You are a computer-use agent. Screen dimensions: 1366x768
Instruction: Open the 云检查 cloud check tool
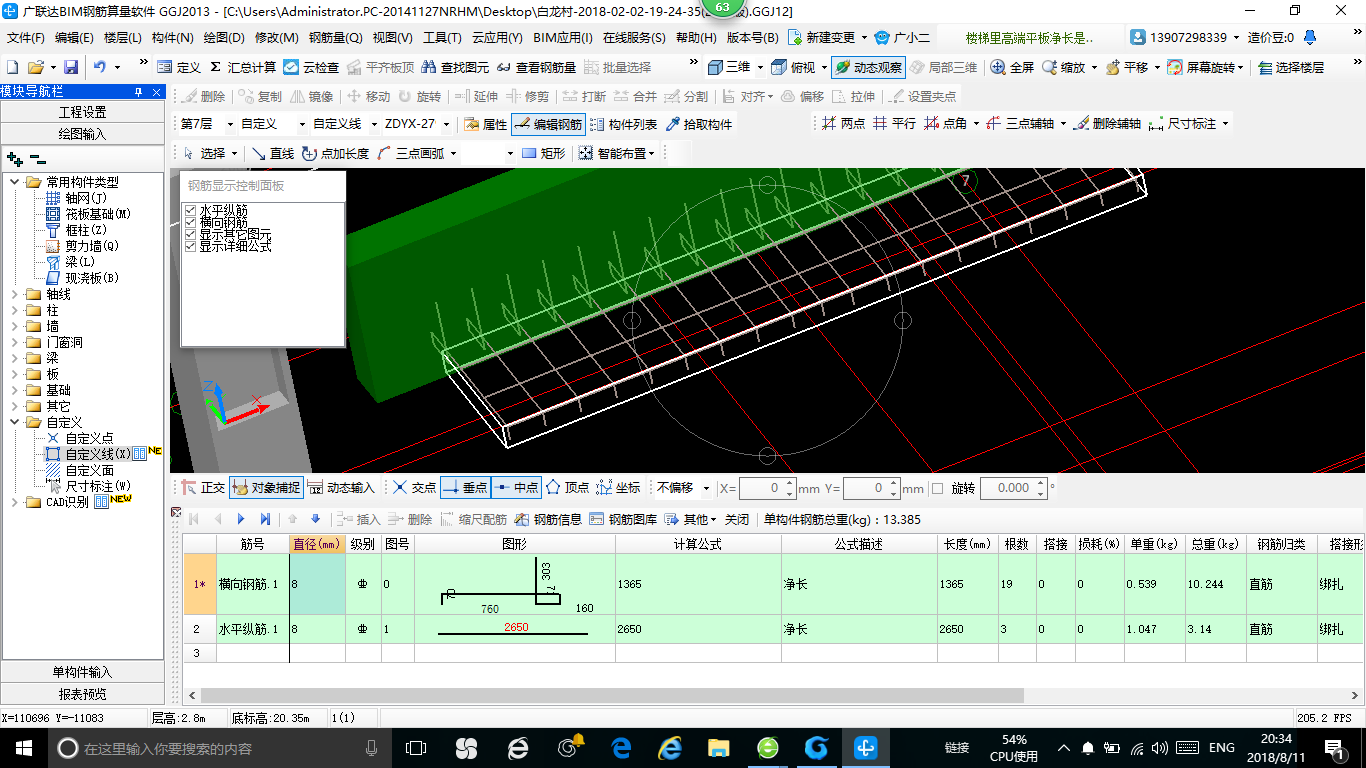point(311,67)
